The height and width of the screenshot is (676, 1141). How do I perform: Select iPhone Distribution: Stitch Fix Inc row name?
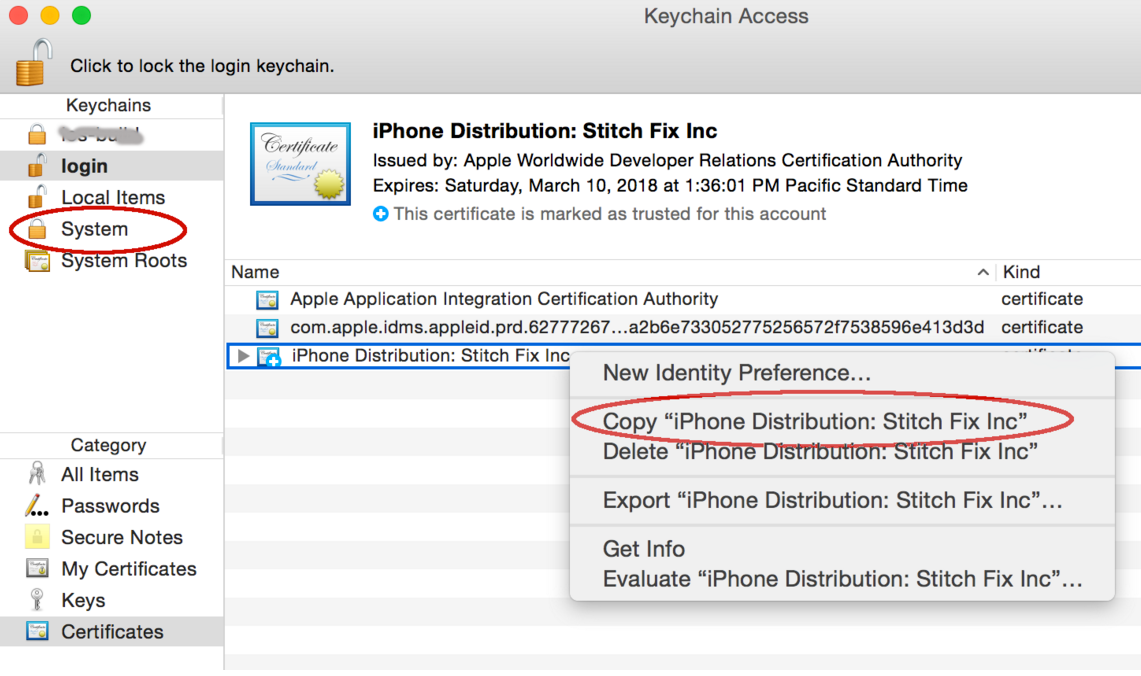point(430,356)
